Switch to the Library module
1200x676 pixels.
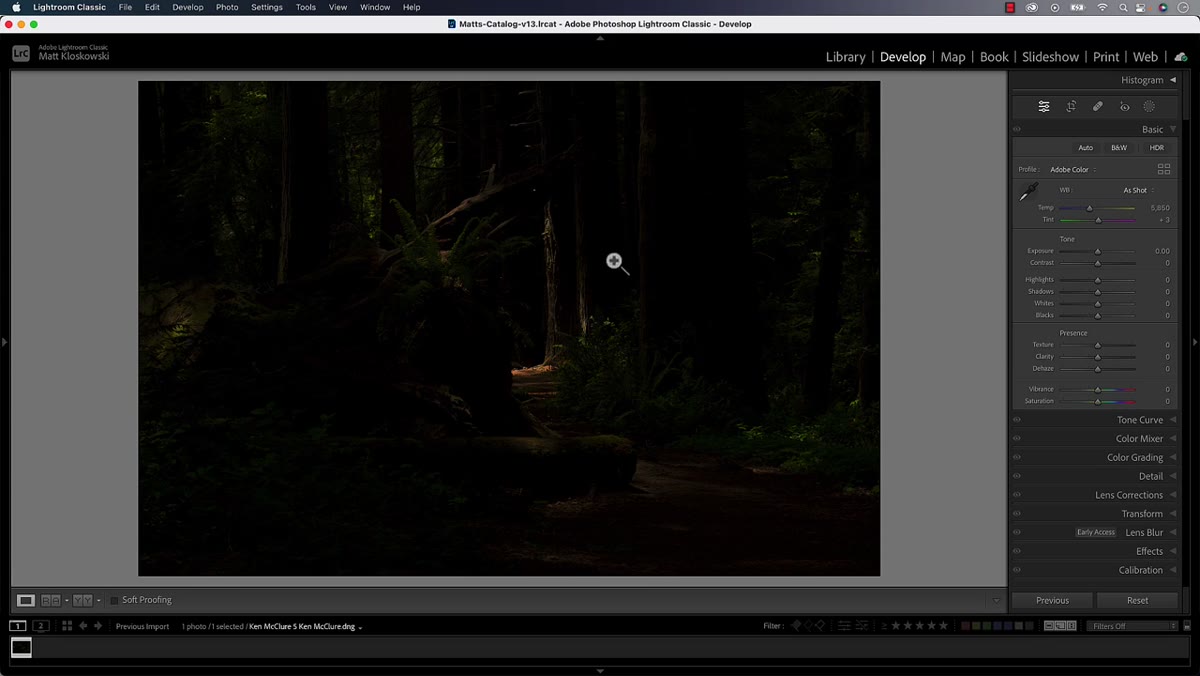pos(845,57)
